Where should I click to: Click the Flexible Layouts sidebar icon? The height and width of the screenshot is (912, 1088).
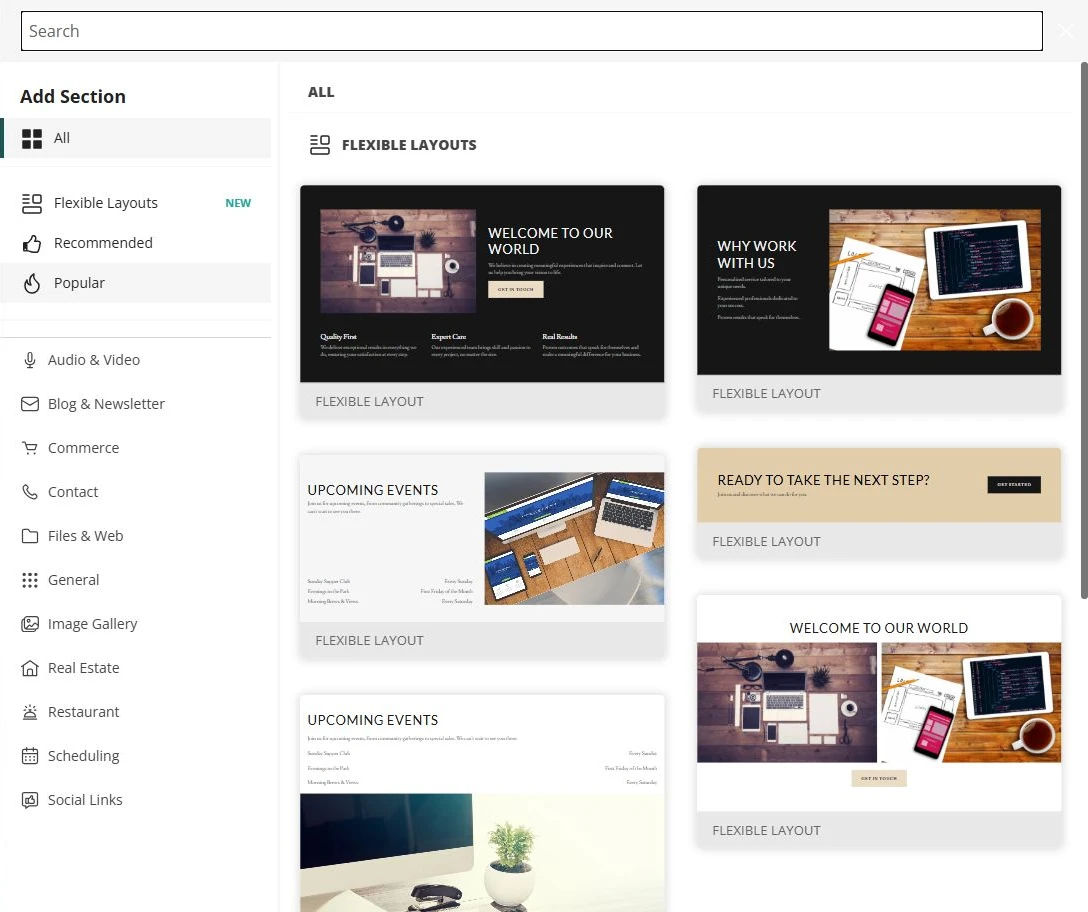(x=32, y=203)
